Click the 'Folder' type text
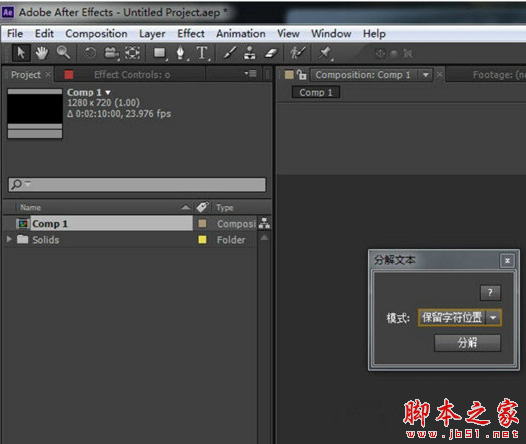Image resolution: width=526 pixels, height=444 pixels. point(231,240)
